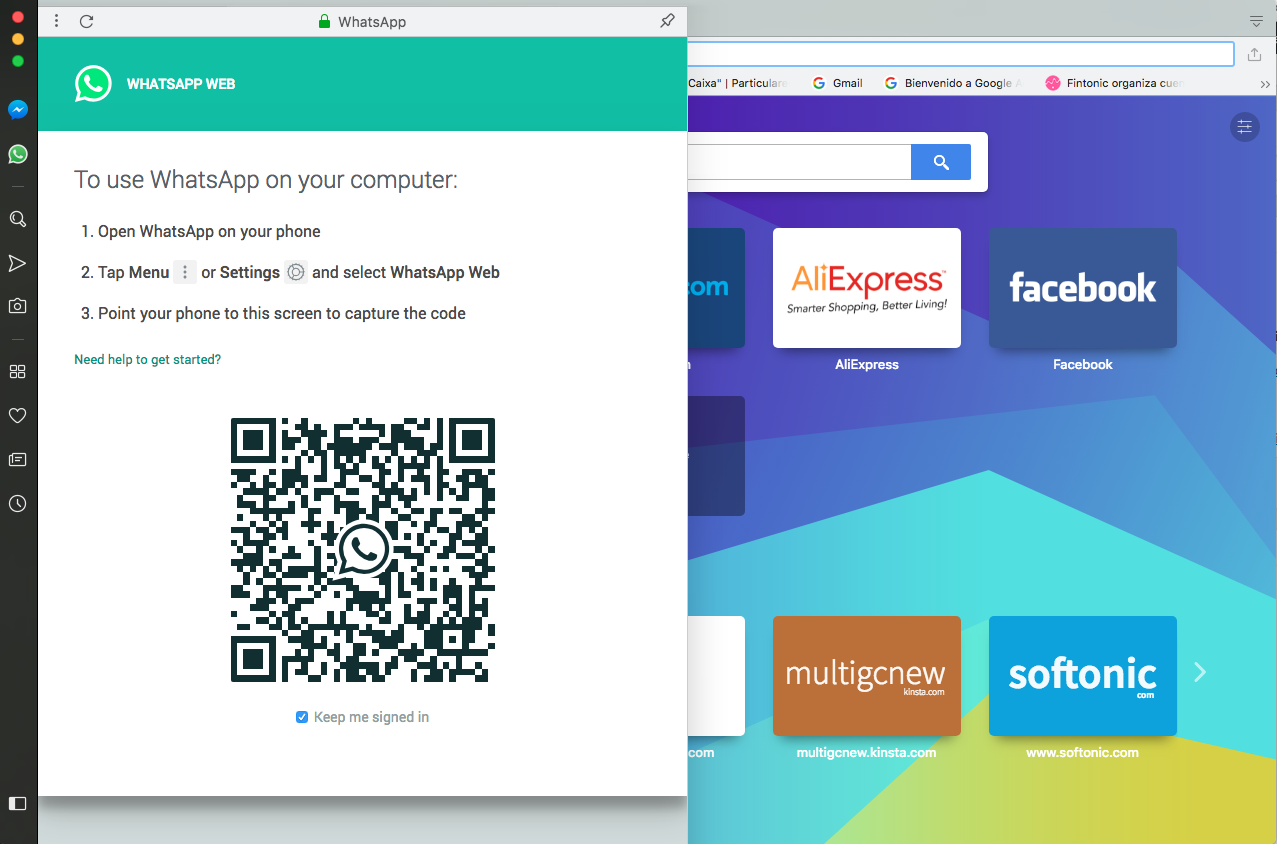Screen dimensions: 1277x844
Task: Open the Easy Setup sliders panel
Action: tap(1244, 127)
